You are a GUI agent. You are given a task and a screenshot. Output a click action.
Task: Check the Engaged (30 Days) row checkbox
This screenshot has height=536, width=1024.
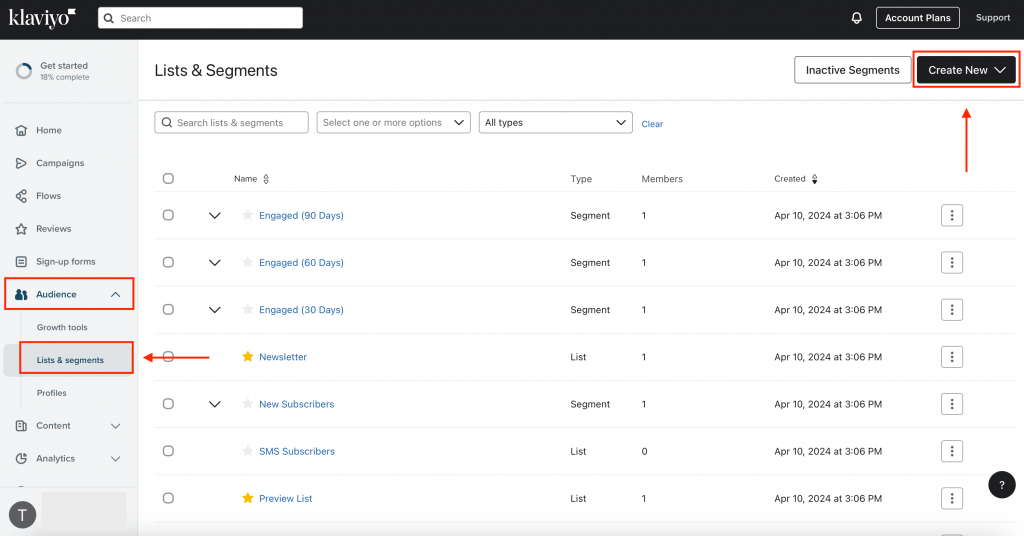pyautogui.click(x=168, y=309)
